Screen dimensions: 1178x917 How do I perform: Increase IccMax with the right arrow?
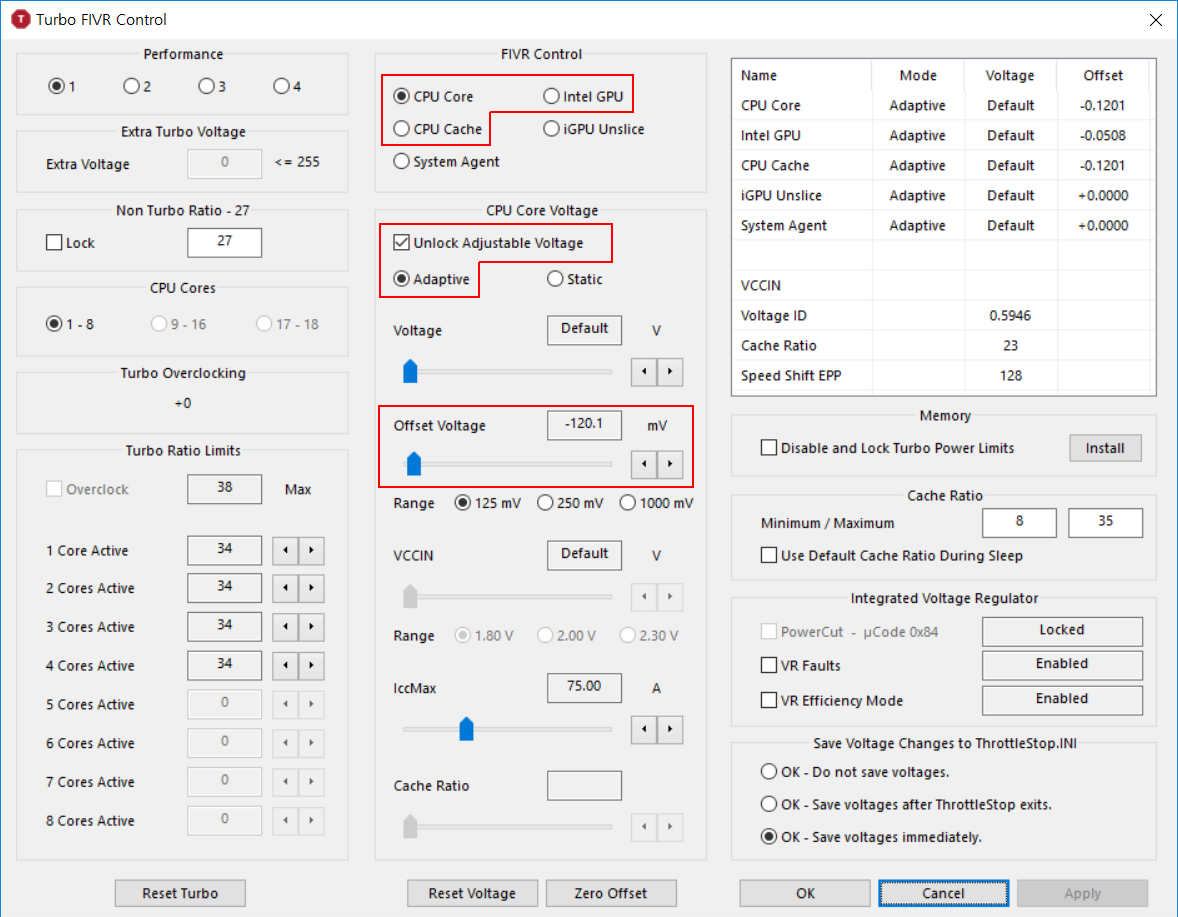point(670,729)
